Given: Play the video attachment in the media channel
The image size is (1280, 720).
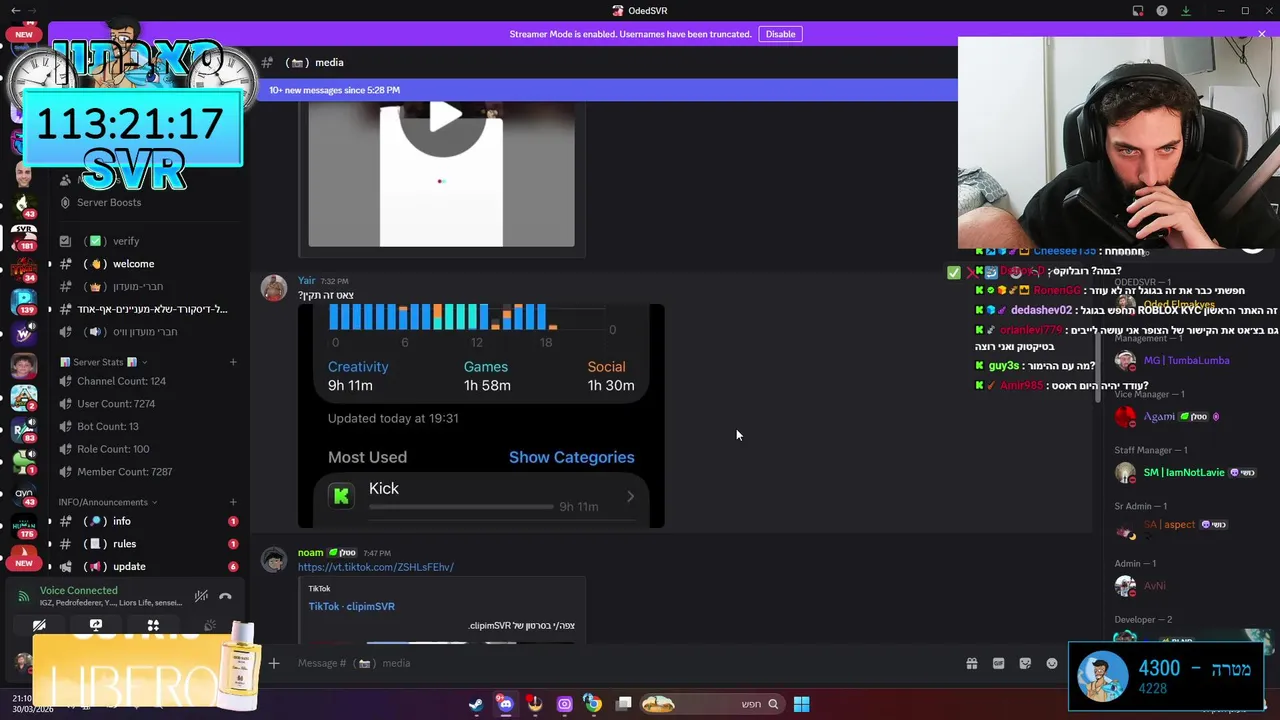Looking at the screenshot, I should (443, 118).
